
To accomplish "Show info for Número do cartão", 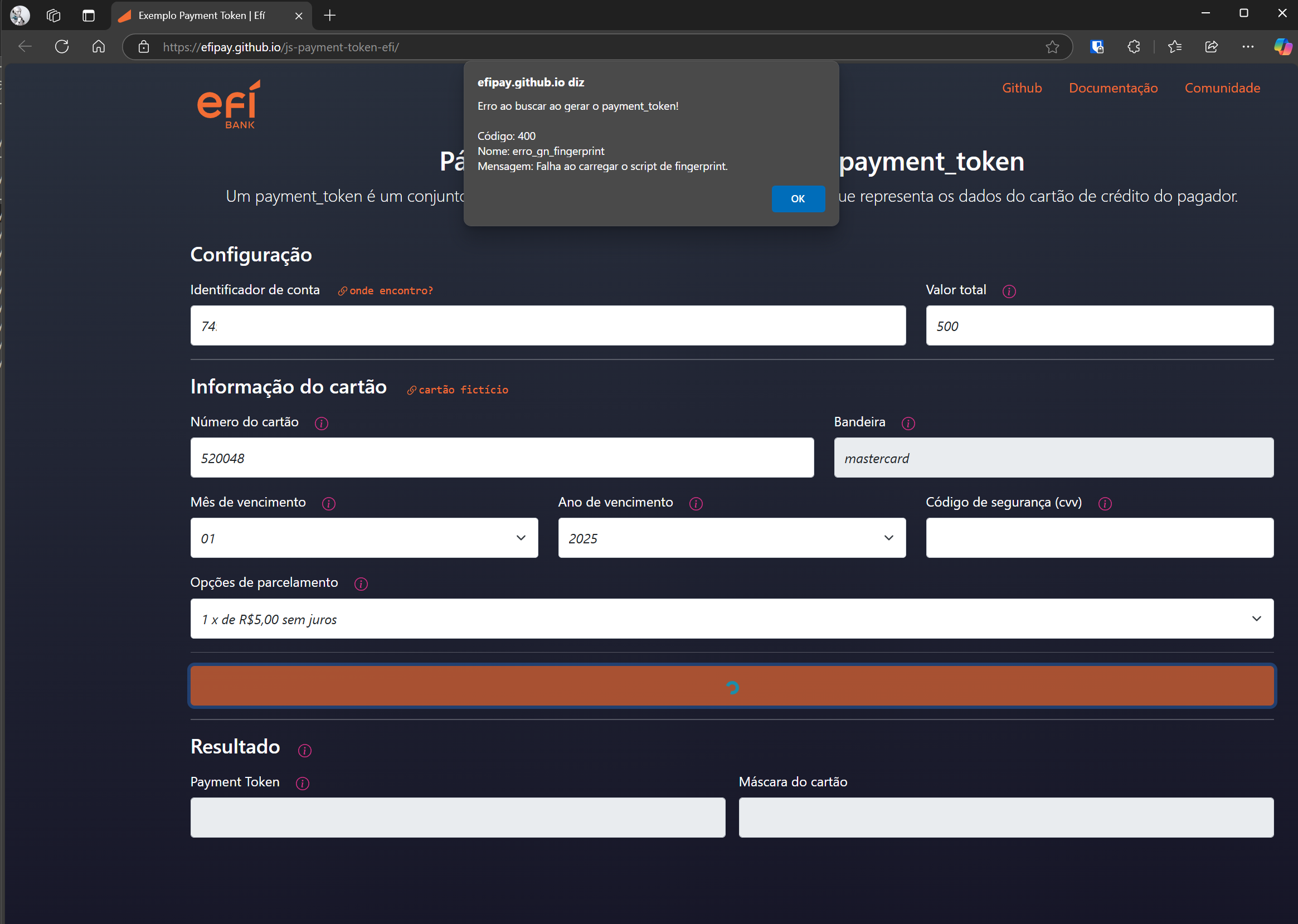I will point(322,424).
